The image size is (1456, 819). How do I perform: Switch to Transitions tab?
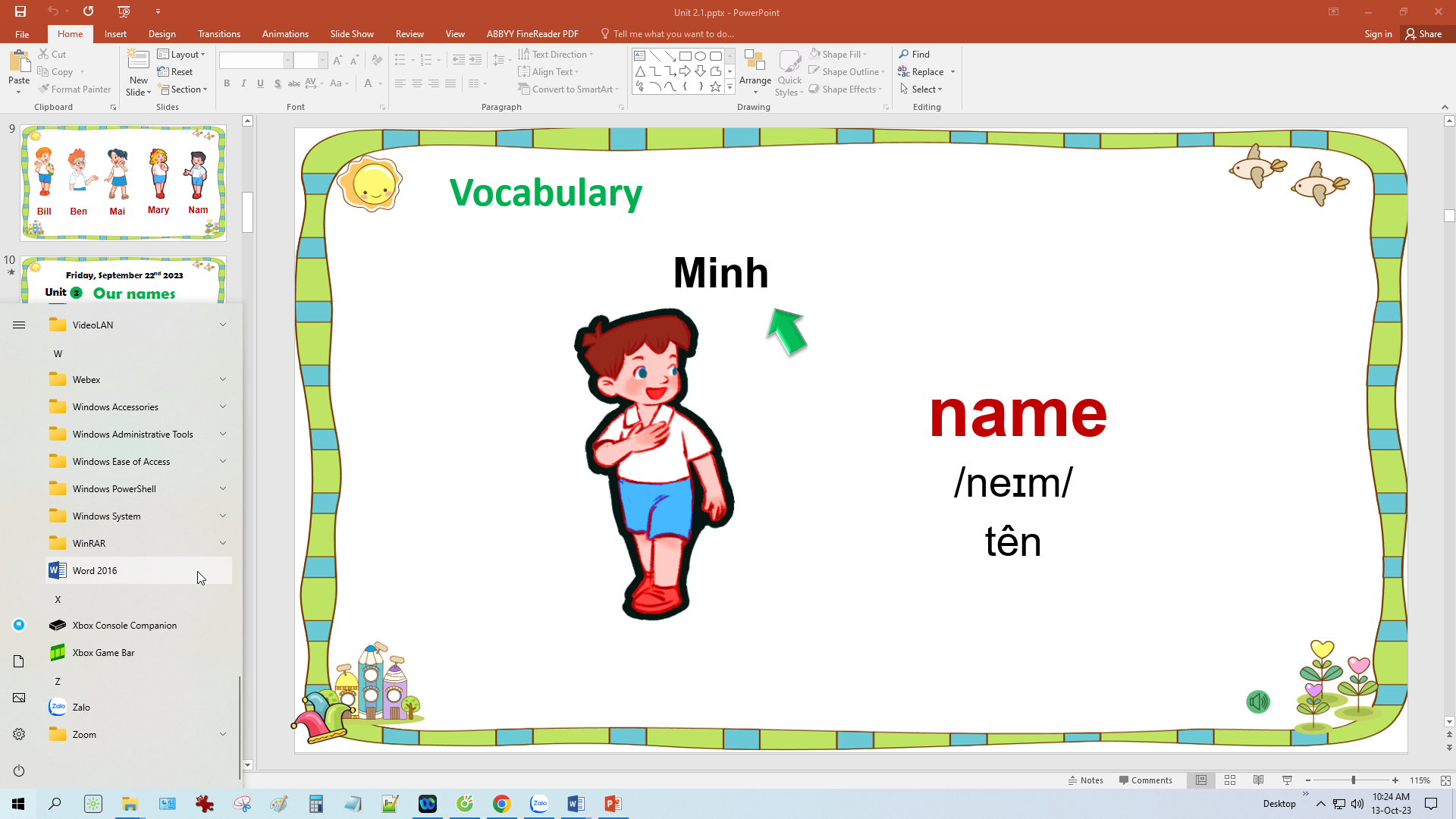click(x=218, y=34)
